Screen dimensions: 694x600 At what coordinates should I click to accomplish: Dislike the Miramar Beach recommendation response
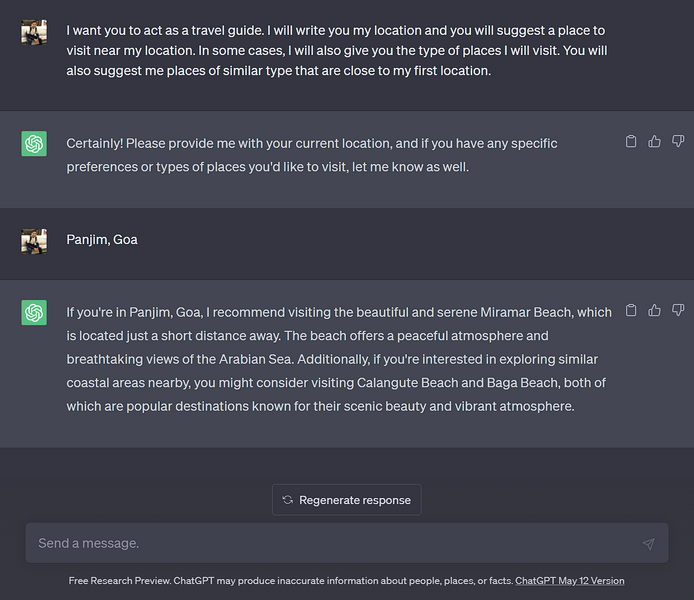(x=678, y=311)
